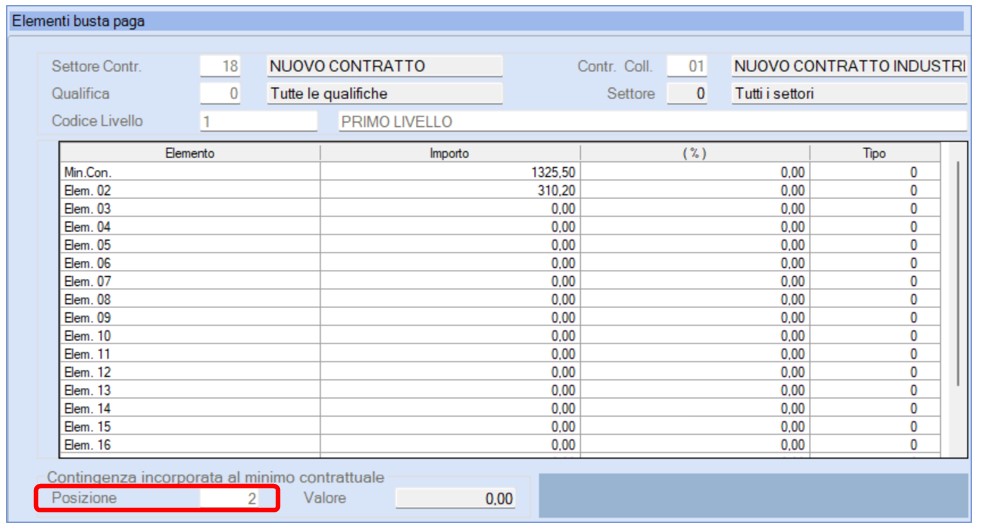Click the Tipo cell of Elem. 16
Screen dimensions: 982x532
tap(874, 444)
